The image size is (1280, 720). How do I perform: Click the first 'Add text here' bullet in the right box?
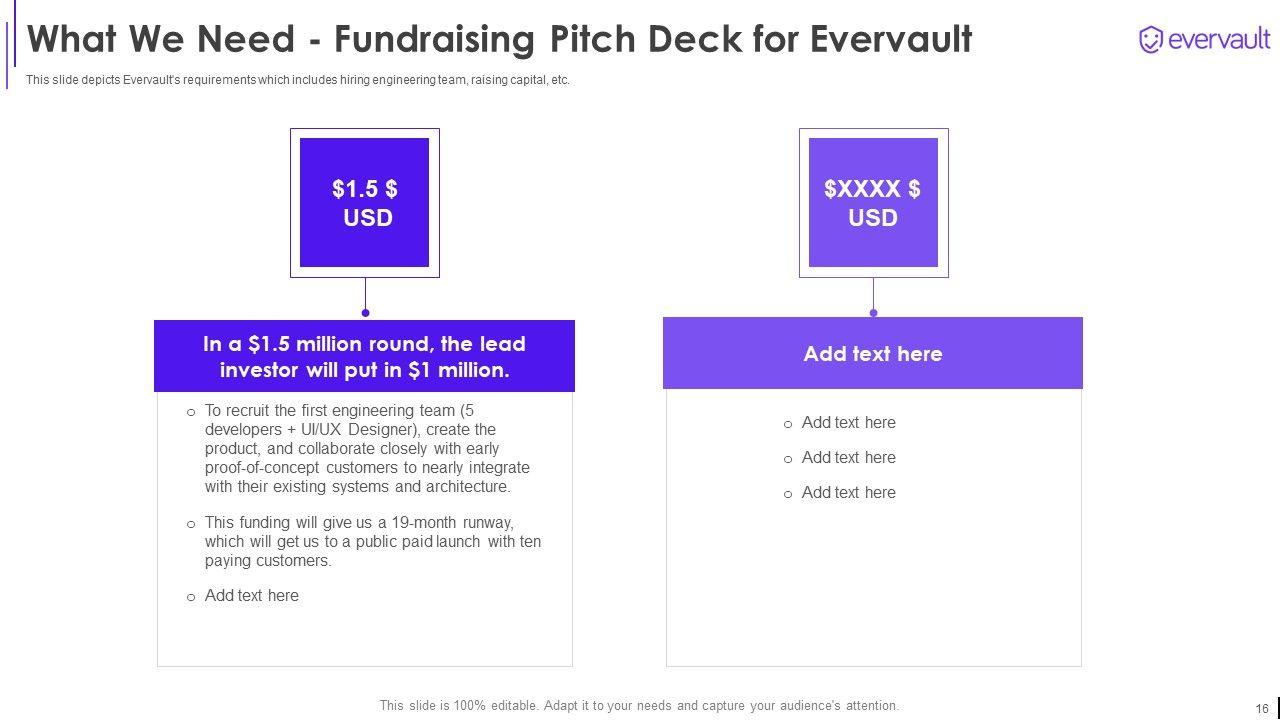[848, 422]
